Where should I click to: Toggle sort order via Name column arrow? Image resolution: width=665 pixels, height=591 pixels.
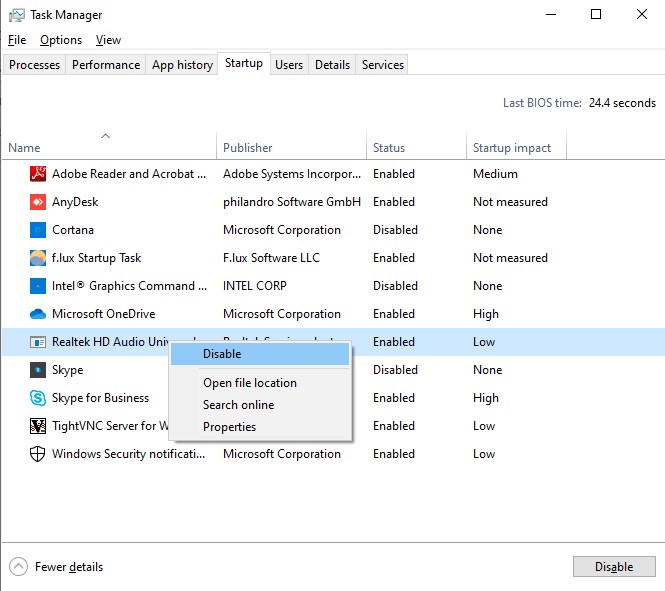[x=106, y=136]
